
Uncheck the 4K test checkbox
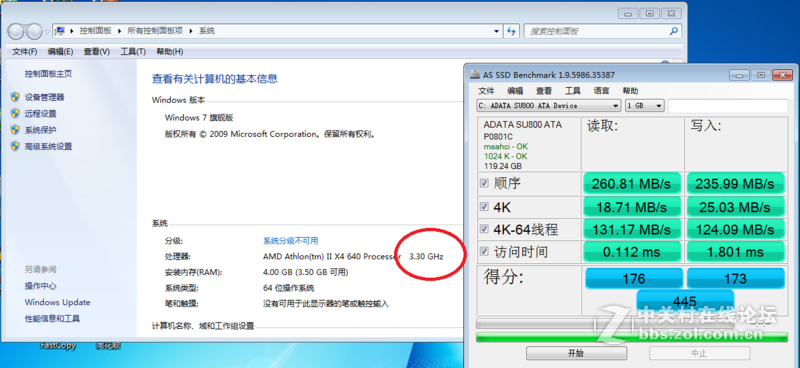pyautogui.click(x=484, y=207)
